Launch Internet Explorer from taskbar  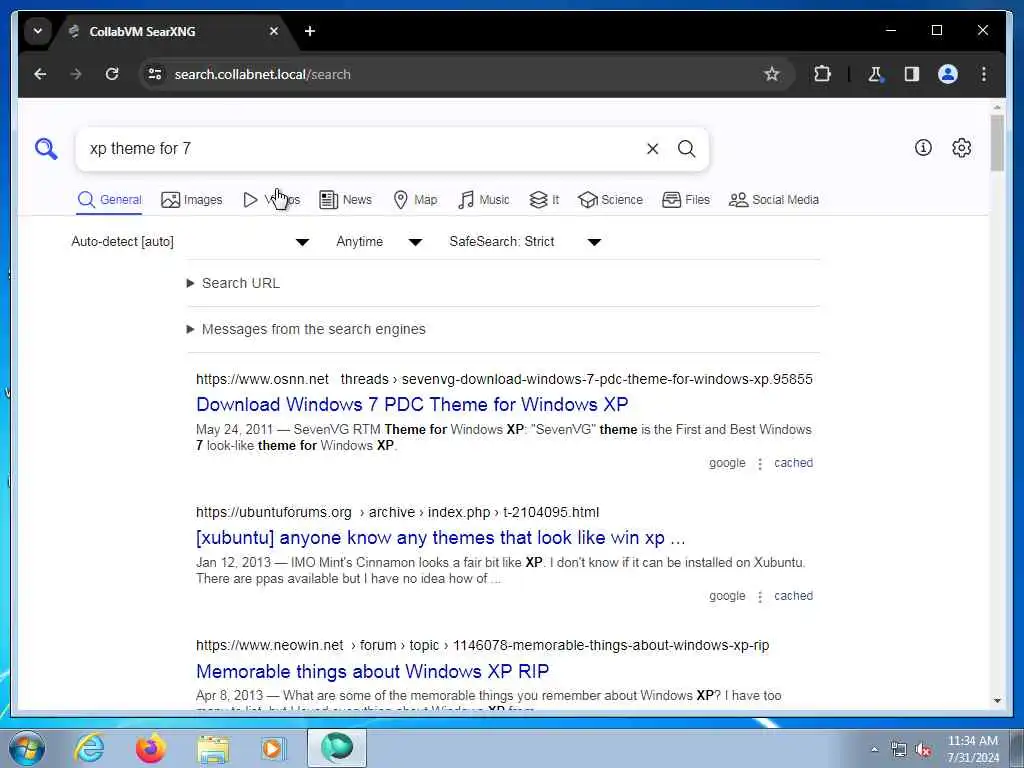tap(89, 748)
